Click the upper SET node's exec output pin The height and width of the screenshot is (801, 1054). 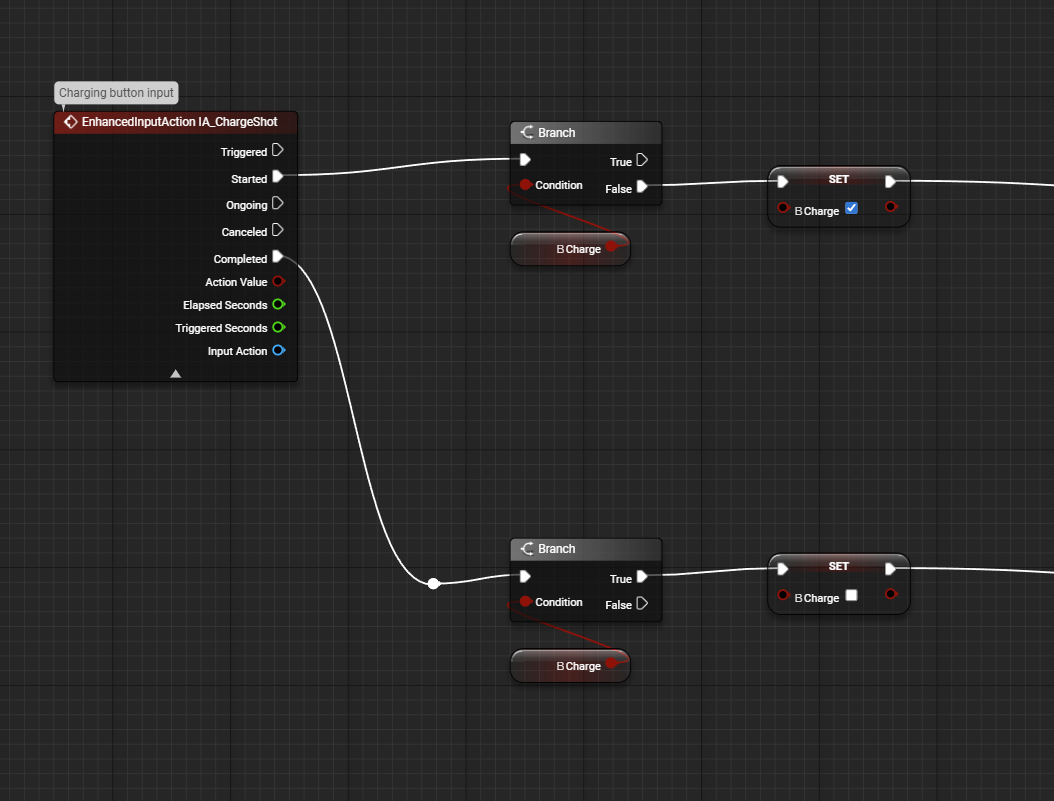point(890,181)
